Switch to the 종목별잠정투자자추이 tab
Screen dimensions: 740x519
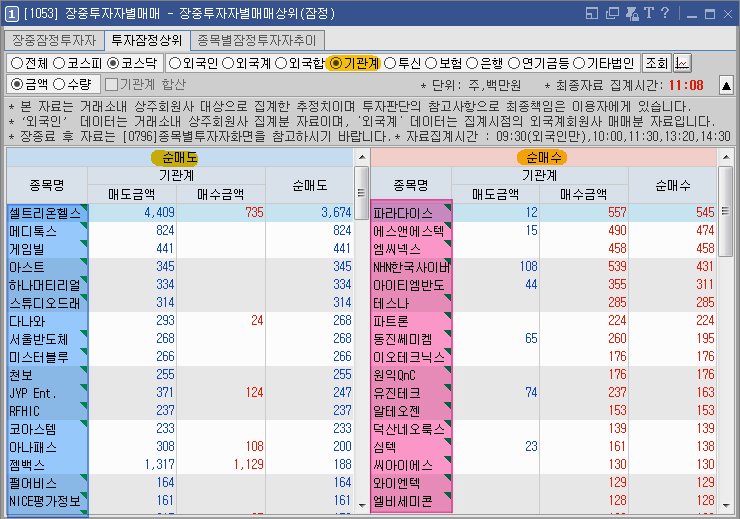click(x=257, y=41)
